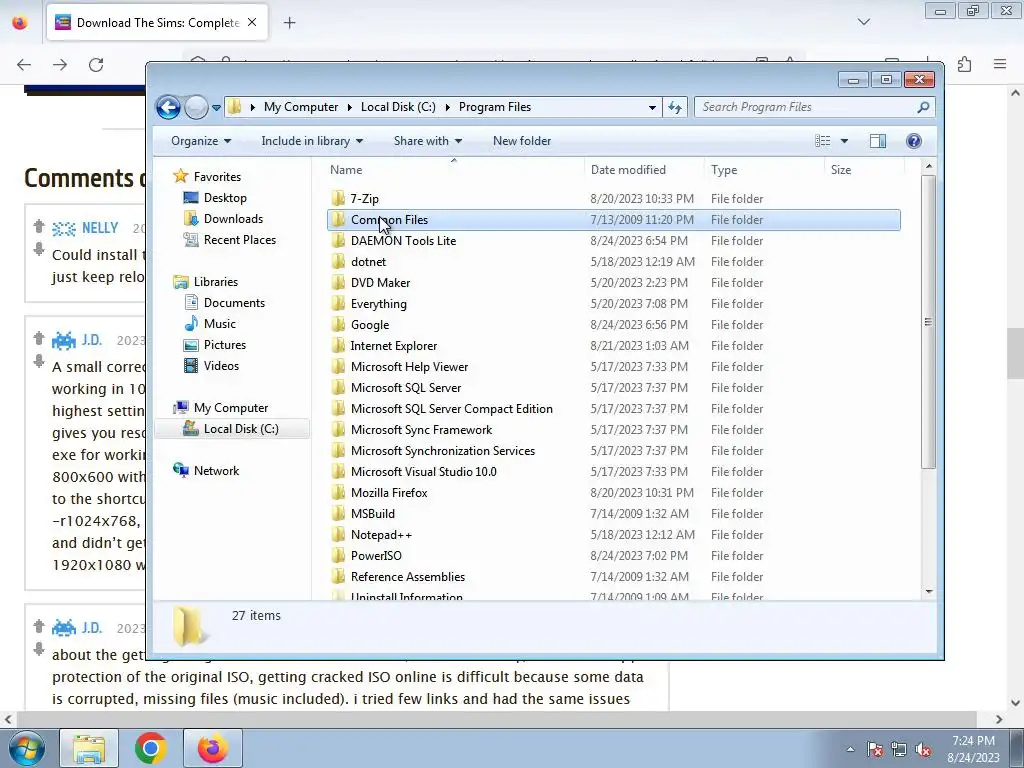Open the Organize menu

click(x=201, y=141)
